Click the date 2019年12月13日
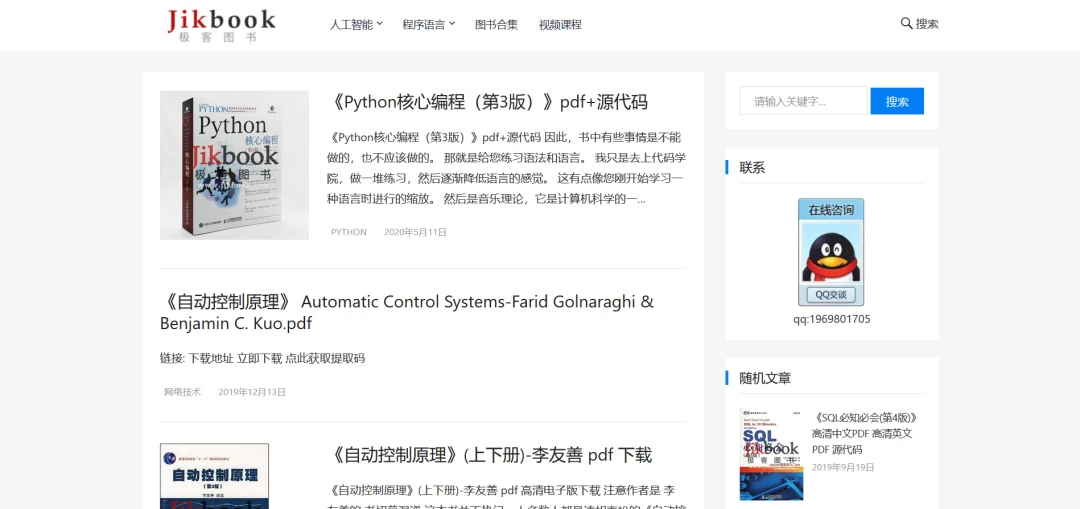 pos(252,392)
